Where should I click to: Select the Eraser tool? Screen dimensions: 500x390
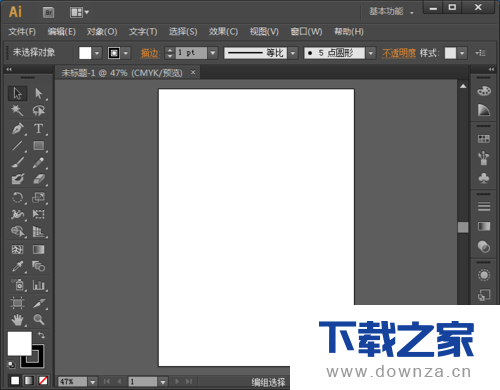39,179
